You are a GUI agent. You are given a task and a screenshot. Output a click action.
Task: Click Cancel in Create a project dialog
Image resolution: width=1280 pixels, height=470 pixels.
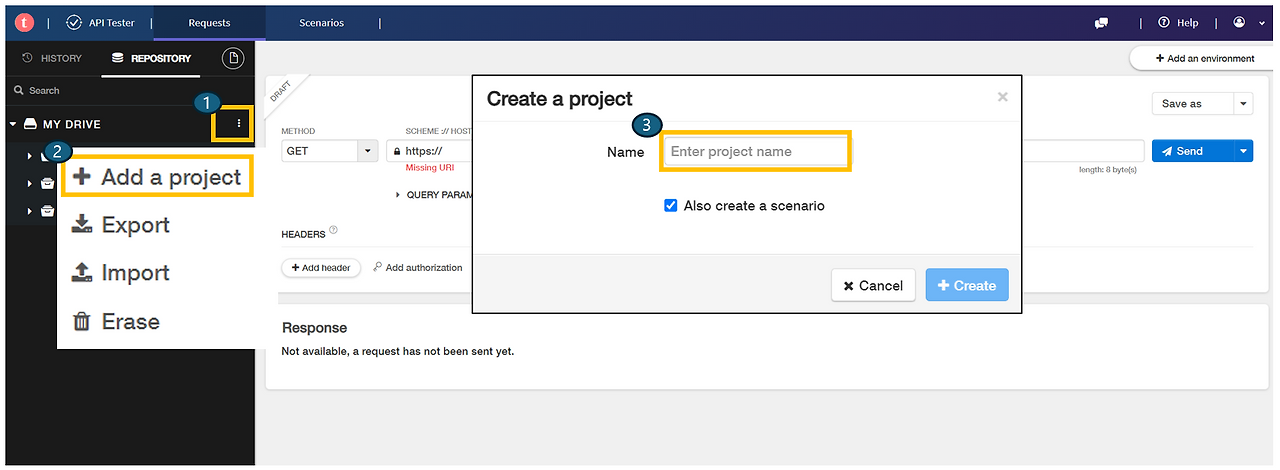(x=873, y=285)
